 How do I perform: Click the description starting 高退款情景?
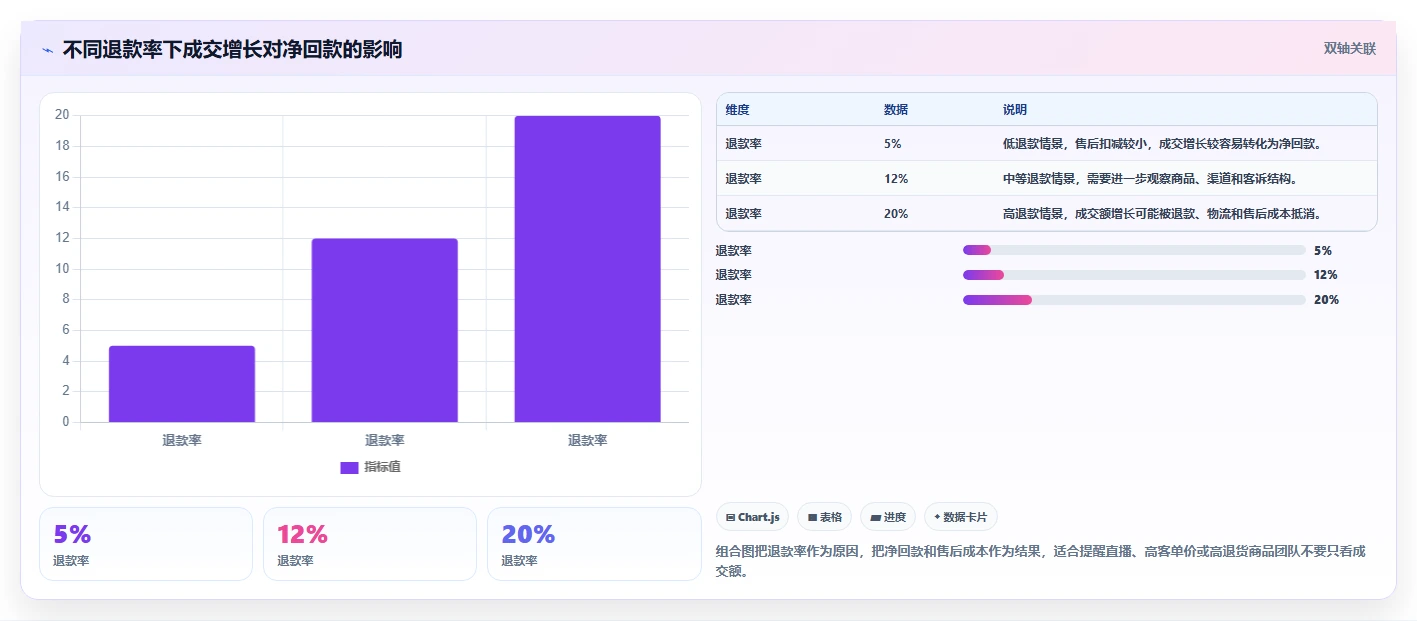1163,214
